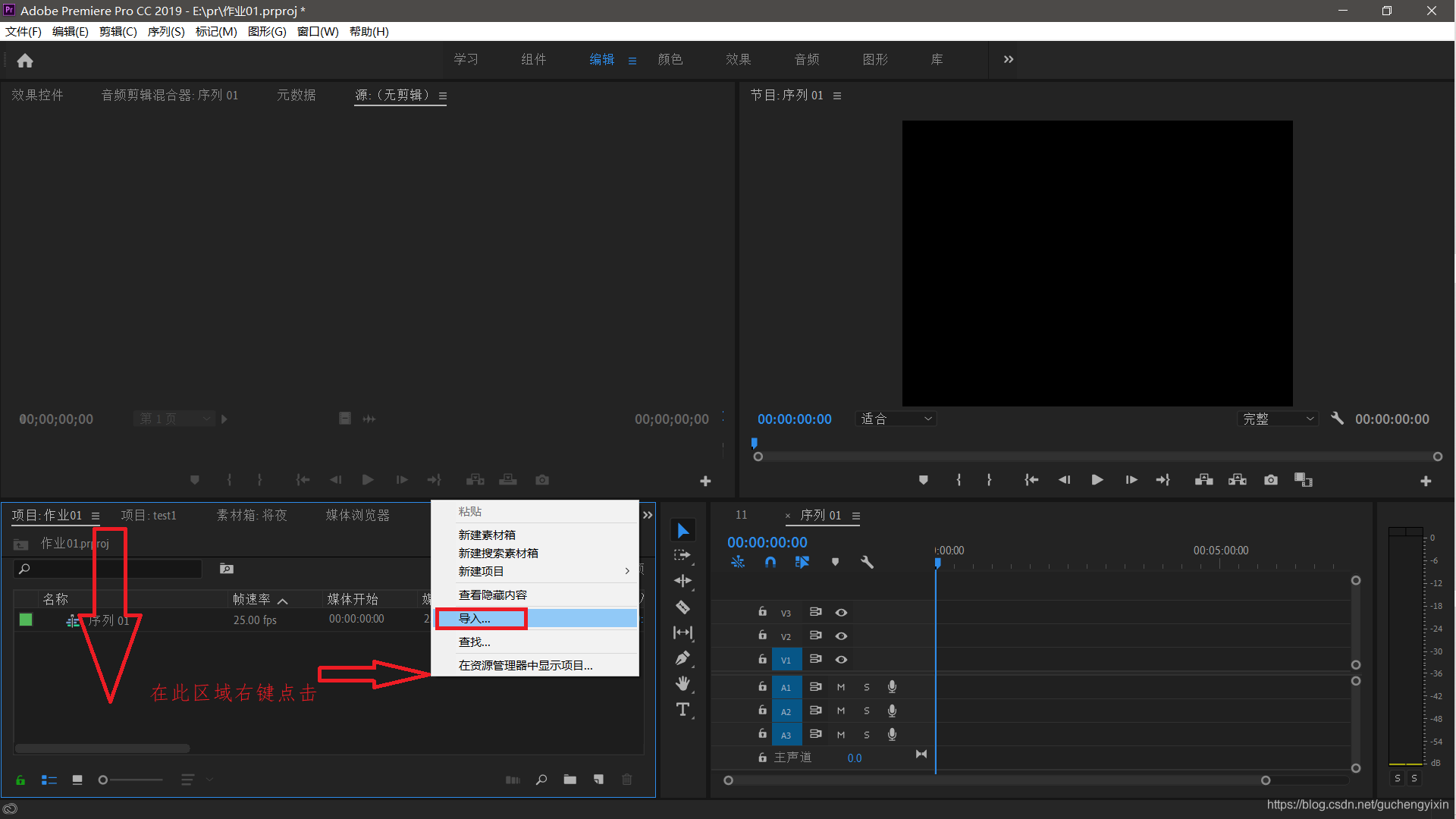The image size is (1456, 819).
Task: Select the Pen tool
Action: click(x=682, y=658)
